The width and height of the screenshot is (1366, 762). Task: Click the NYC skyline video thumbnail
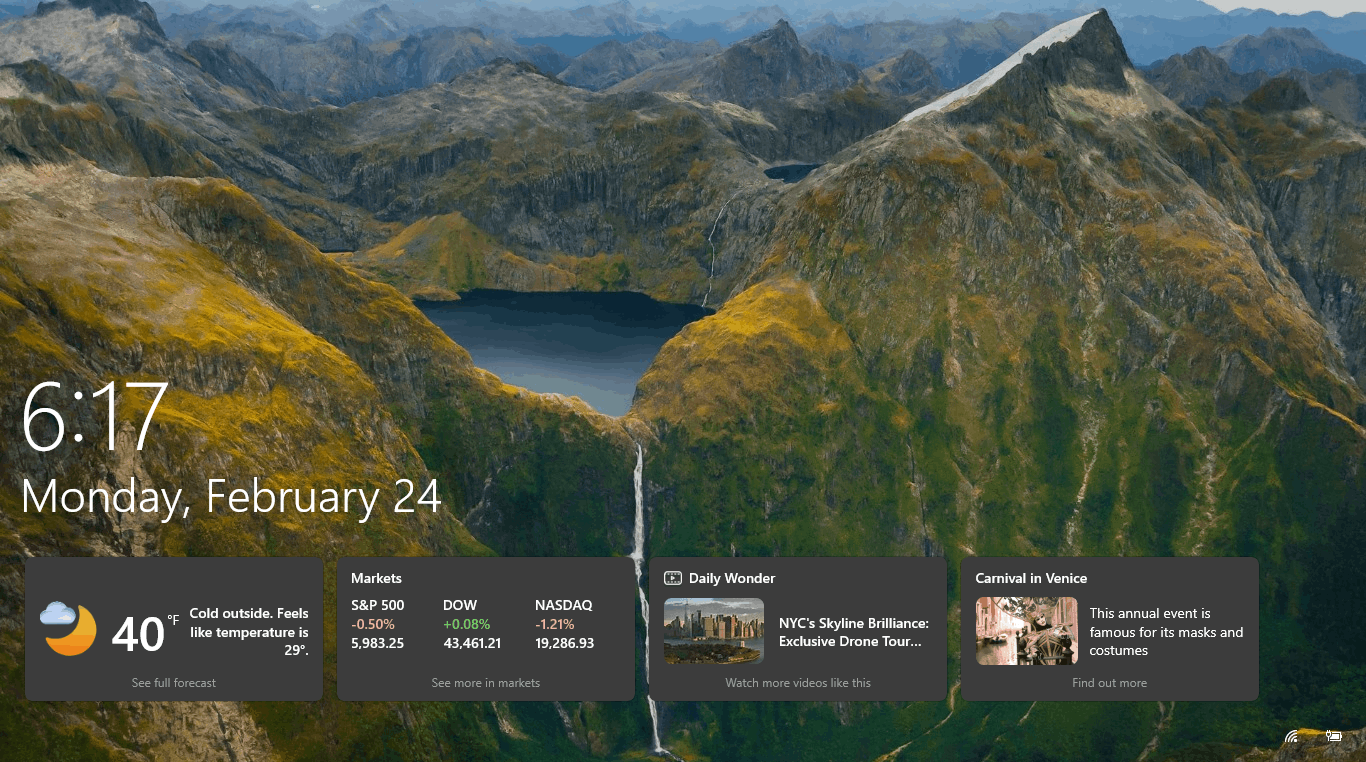point(713,631)
